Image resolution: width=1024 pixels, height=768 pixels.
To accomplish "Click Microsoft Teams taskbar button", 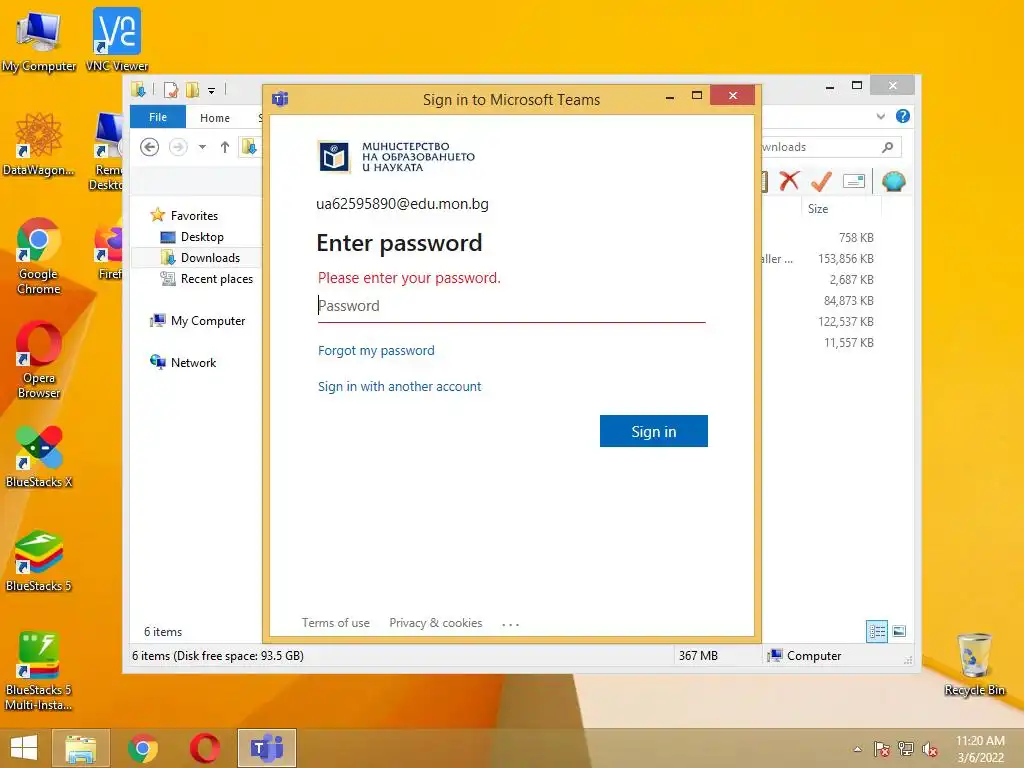I will click(x=267, y=748).
